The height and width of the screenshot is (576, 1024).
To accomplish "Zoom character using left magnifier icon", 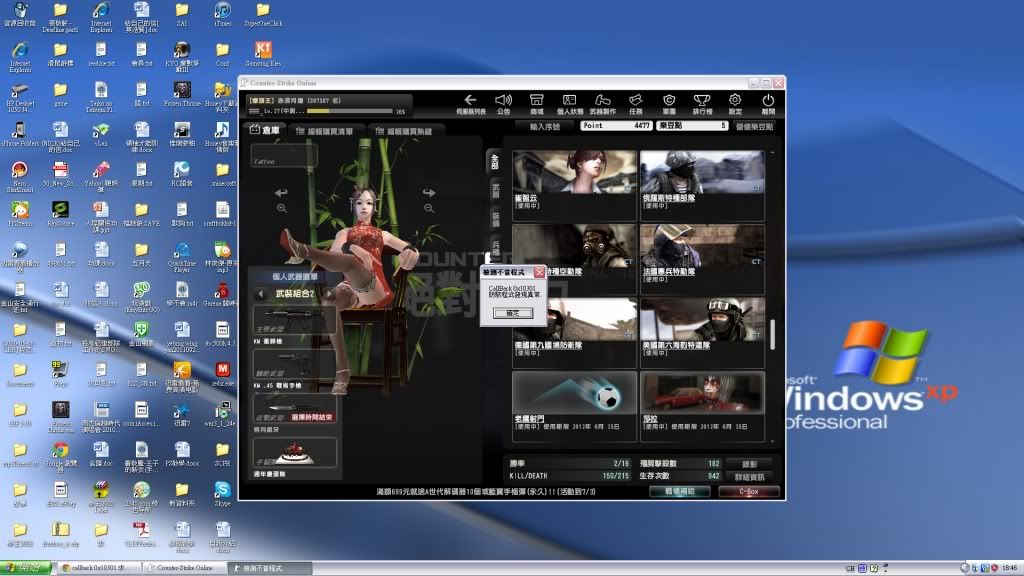I will point(282,208).
